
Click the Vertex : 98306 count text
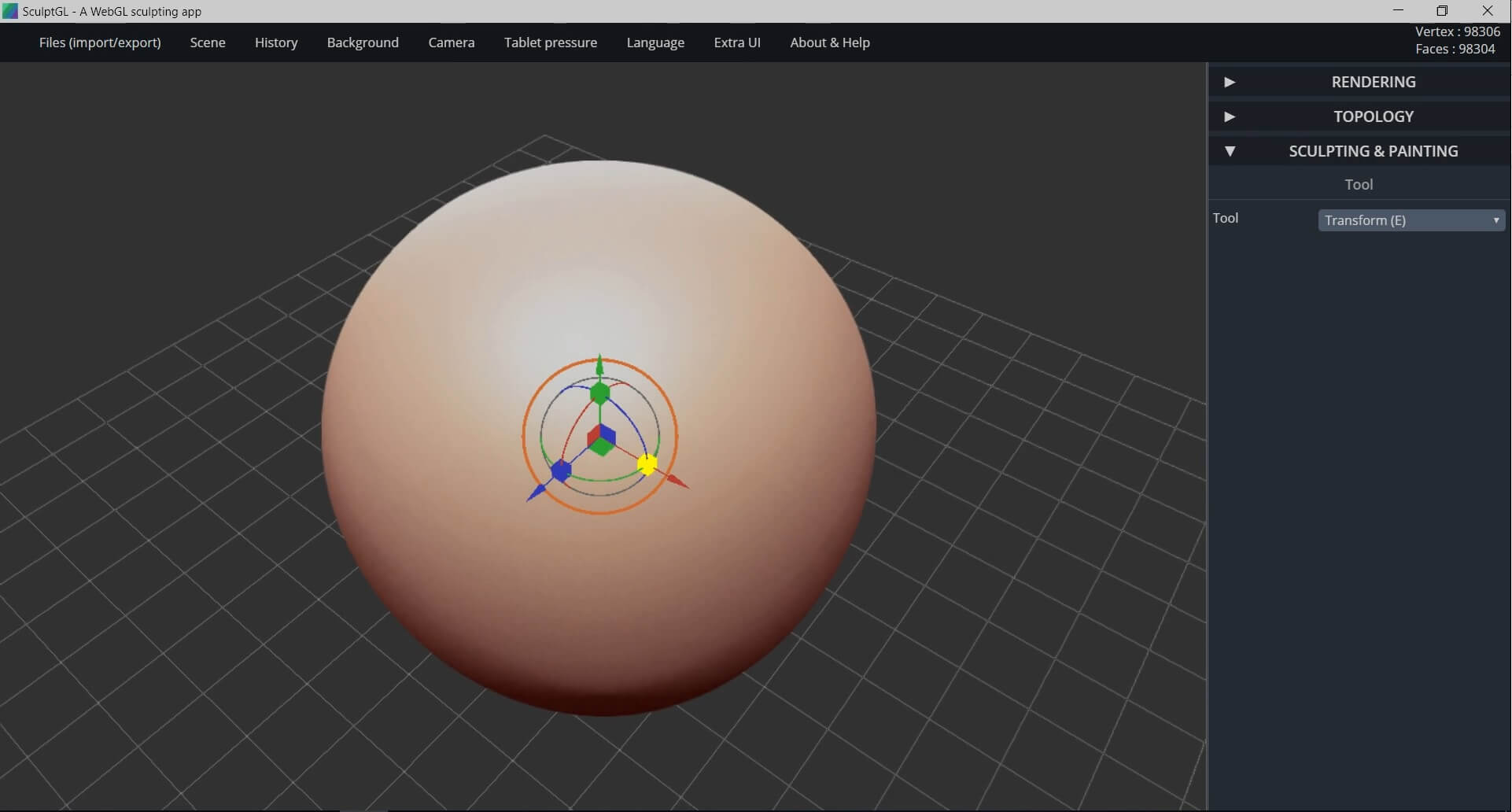(1457, 31)
